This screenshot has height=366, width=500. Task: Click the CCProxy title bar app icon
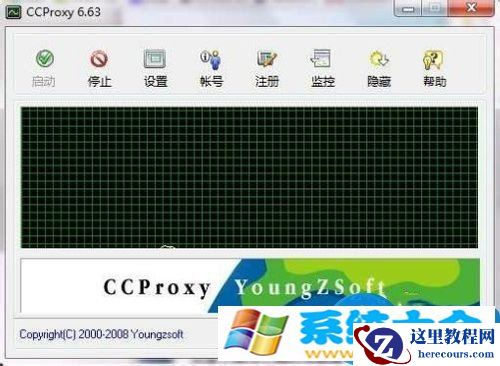pos(14,12)
